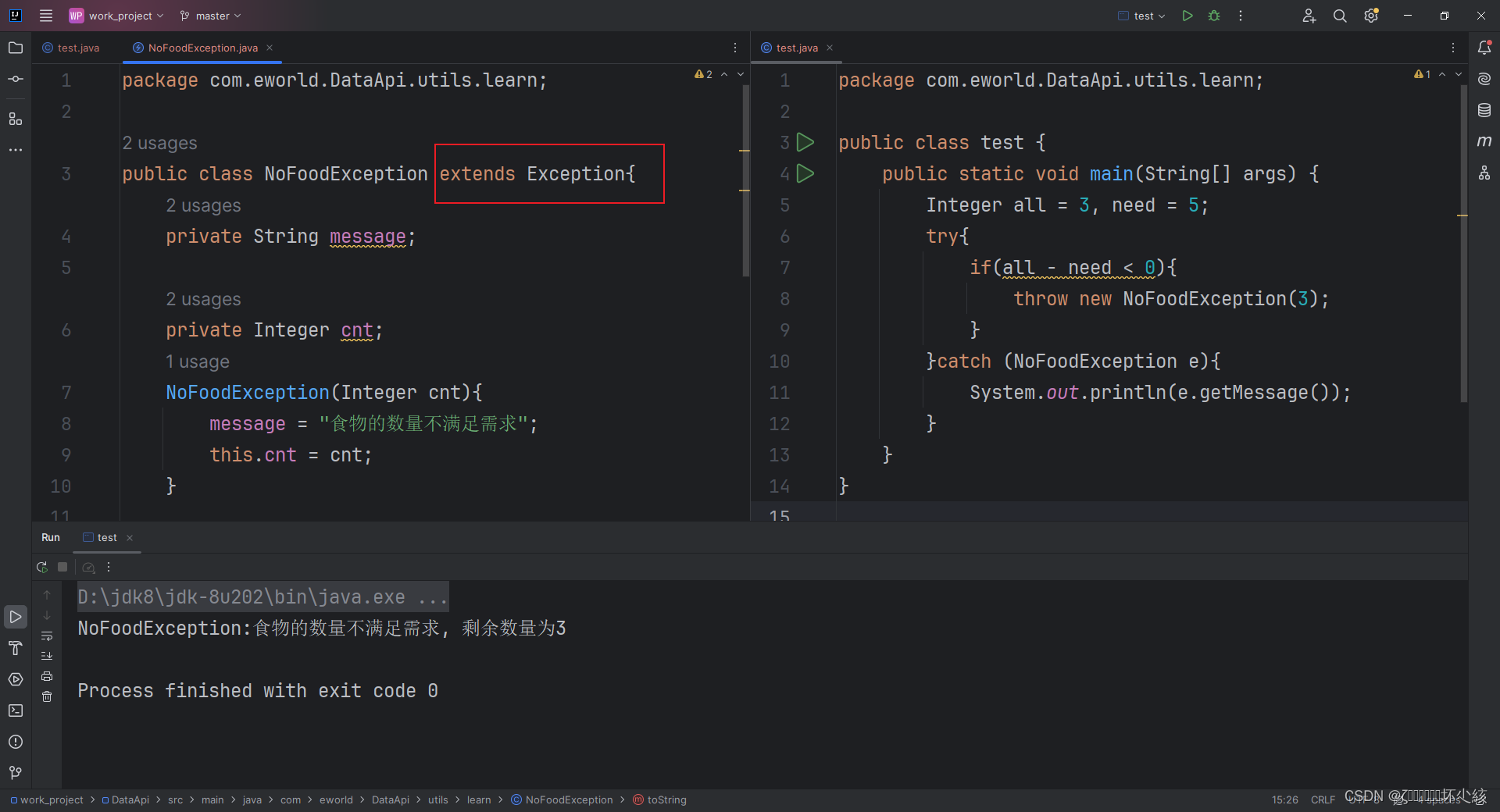Viewport: 1500px width, 812px height.
Task: Switch to left test.java tab
Action: click(71, 48)
